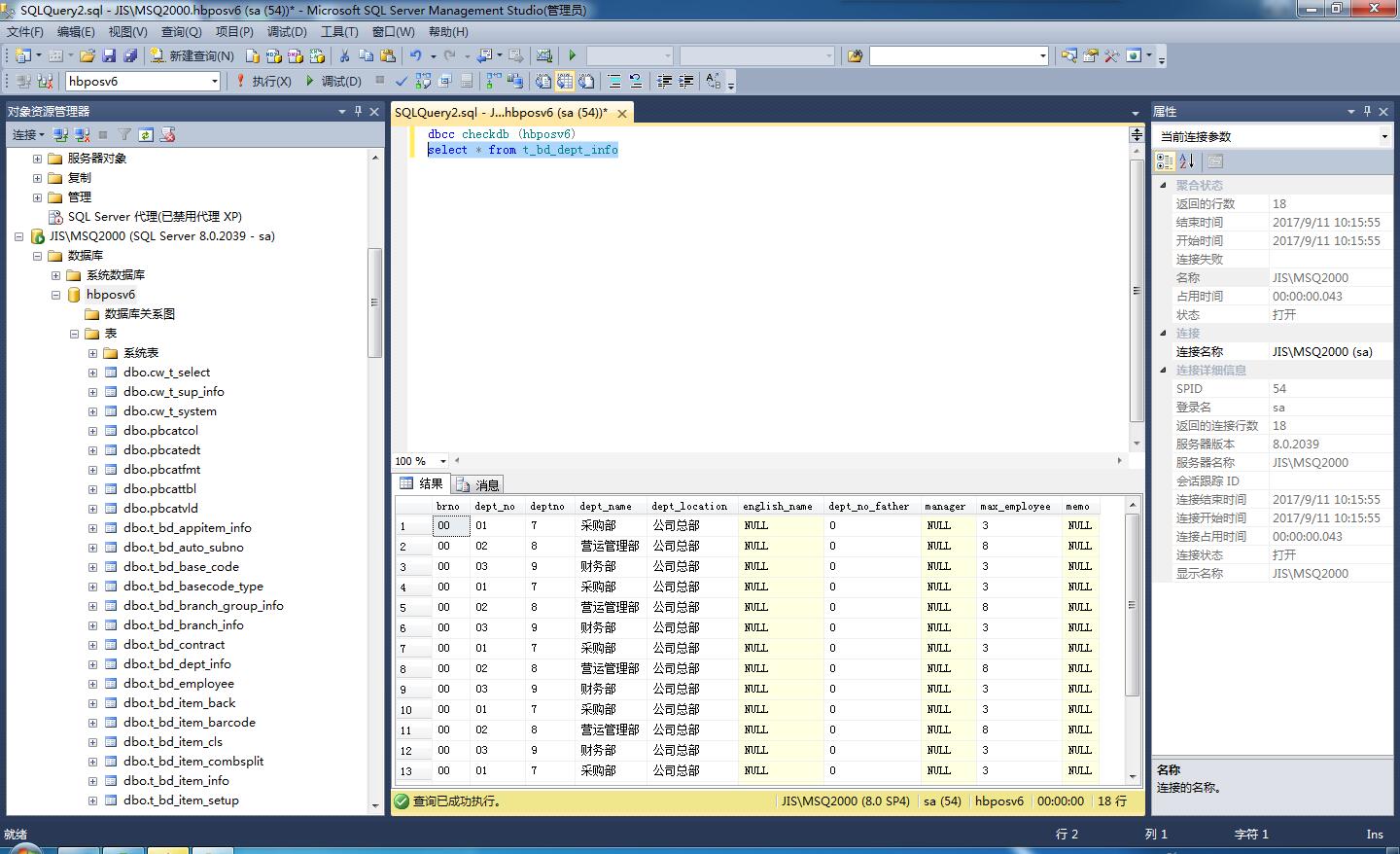The width and height of the screenshot is (1400, 854).
Task: Switch to the 消息 tab
Action: coord(477,484)
